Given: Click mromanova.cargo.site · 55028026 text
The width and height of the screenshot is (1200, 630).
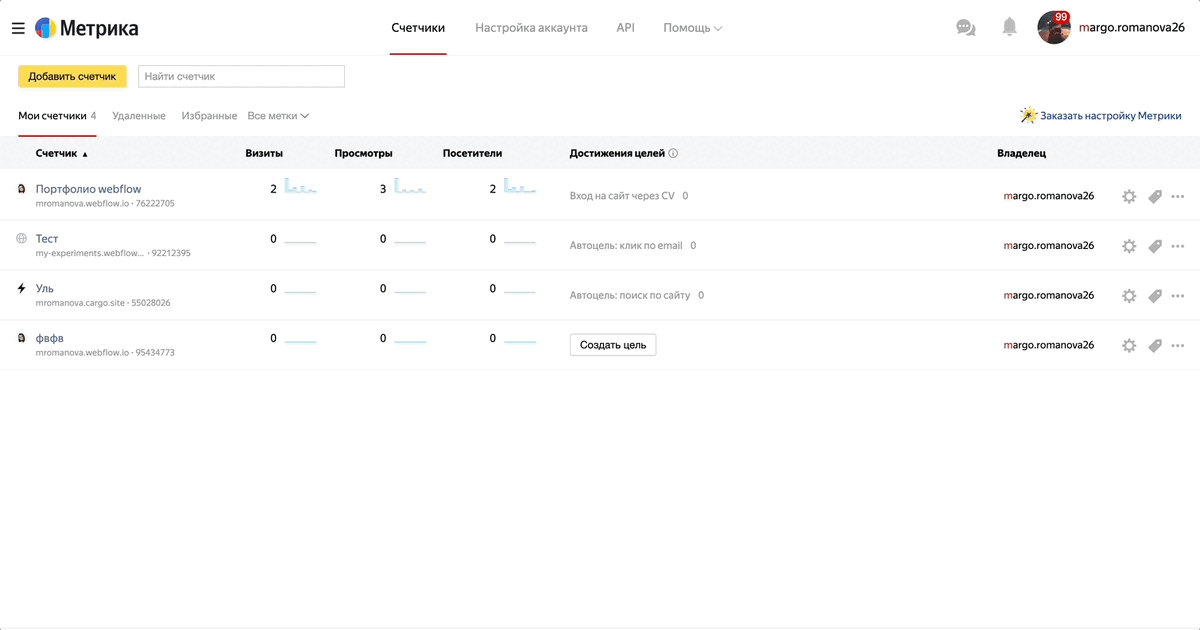Looking at the screenshot, I should point(103,303).
